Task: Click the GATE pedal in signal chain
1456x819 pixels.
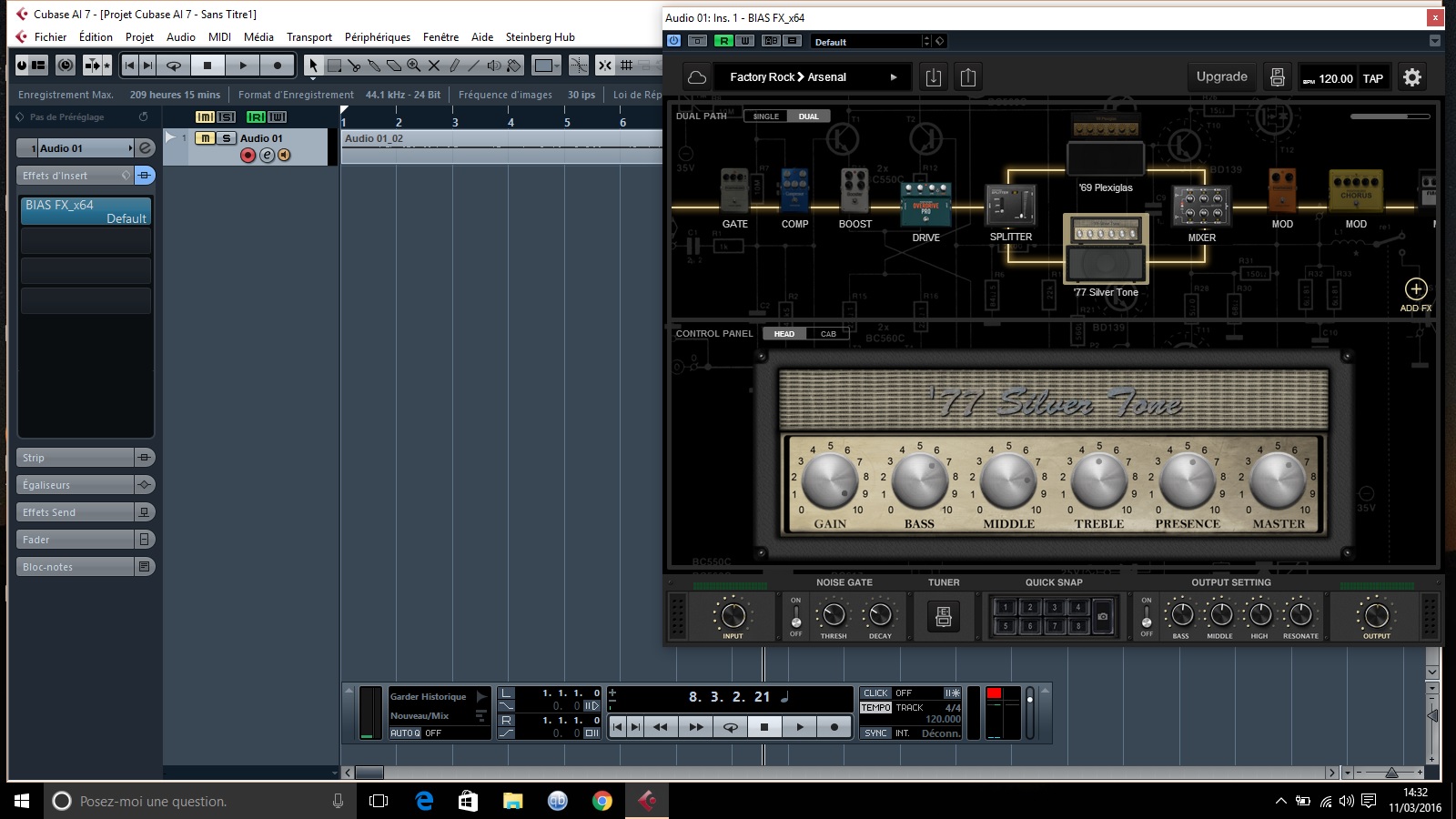Action: [x=734, y=190]
